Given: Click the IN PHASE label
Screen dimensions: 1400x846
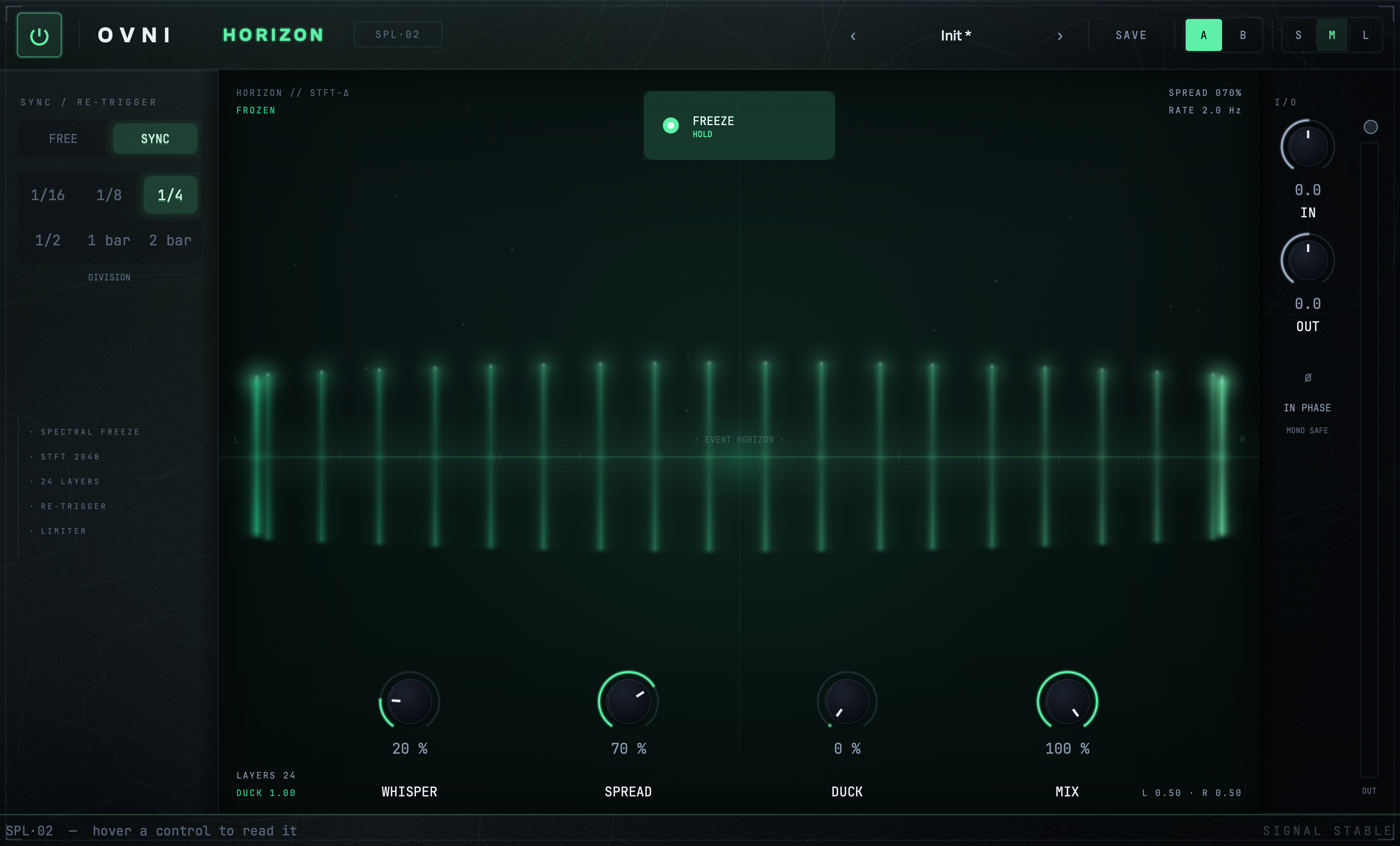Looking at the screenshot, I should 1307,408.
